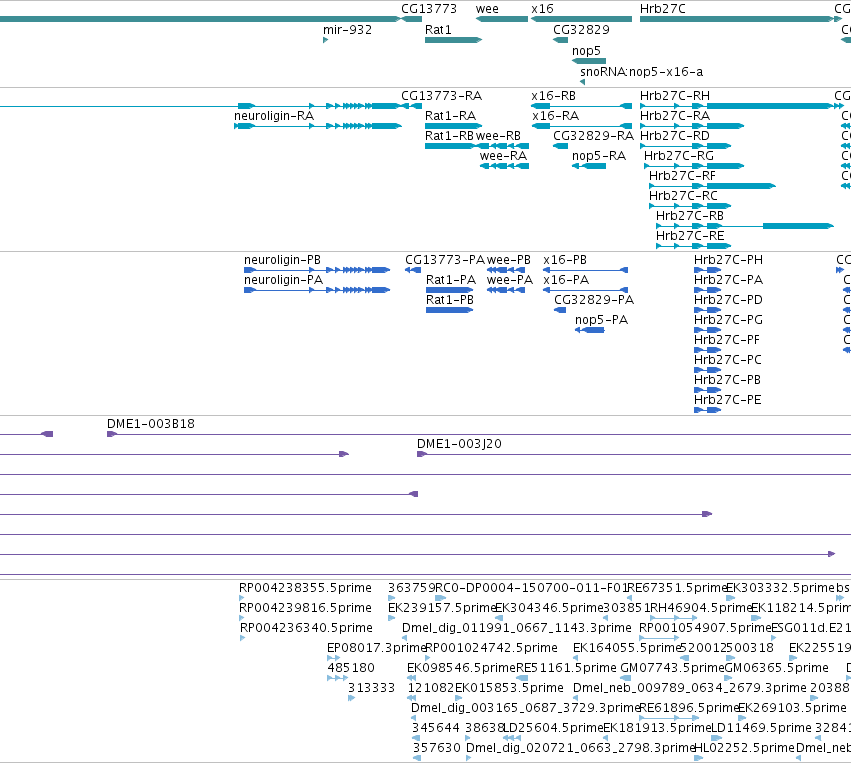This screenshot has width=851, height=763.
Task: Select the EK239157.5prime EST label
Action: click(x=442, y=608)
